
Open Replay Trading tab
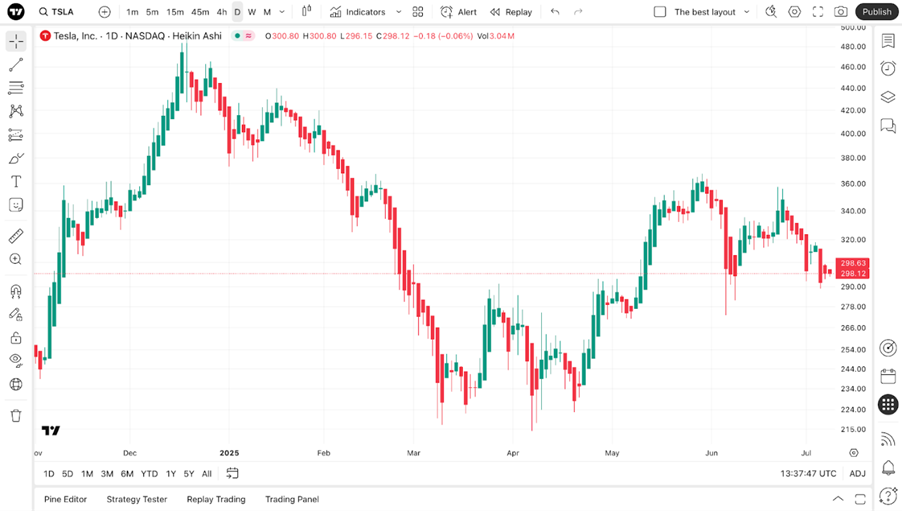(216, 499)
